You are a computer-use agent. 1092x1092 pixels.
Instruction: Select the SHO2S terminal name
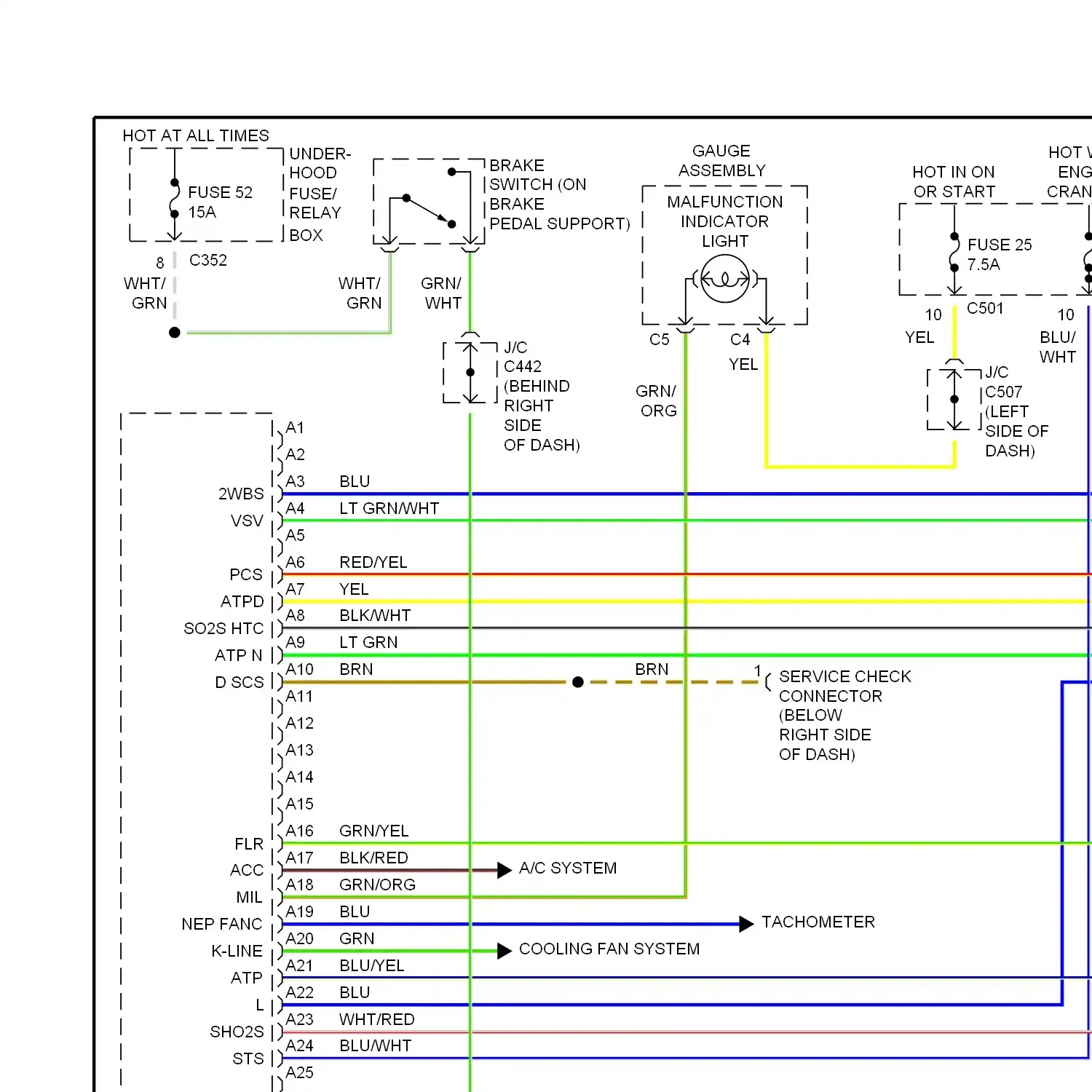coord(237,1032)
